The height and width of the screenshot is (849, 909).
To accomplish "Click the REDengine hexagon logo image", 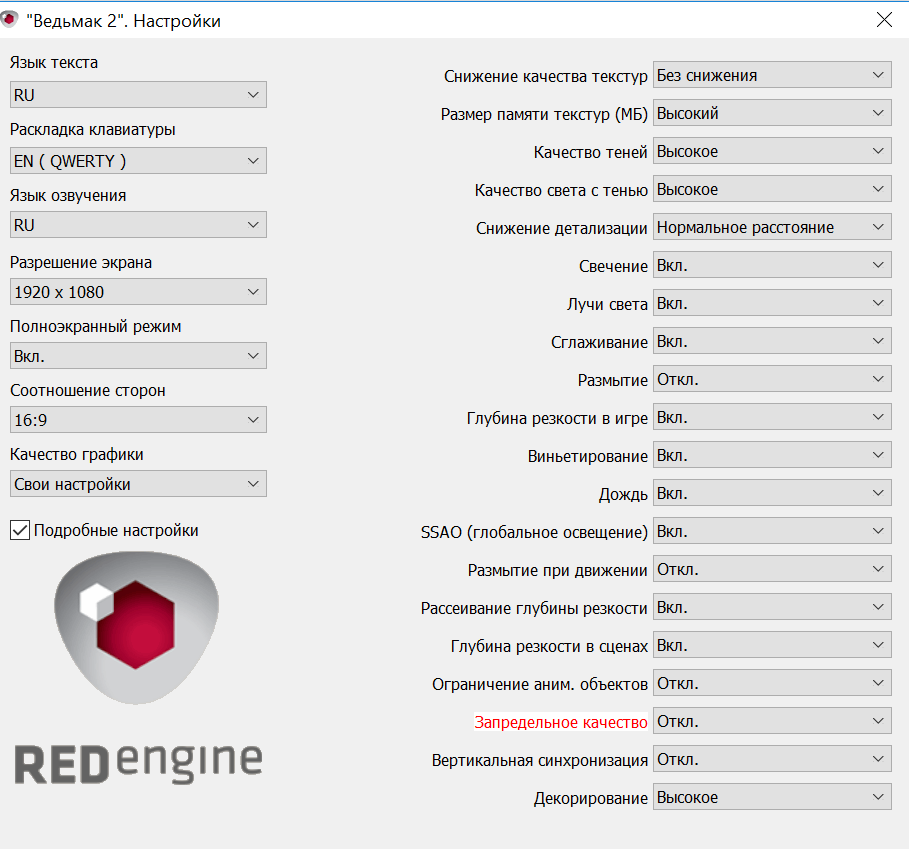I will tap(136, 628).
